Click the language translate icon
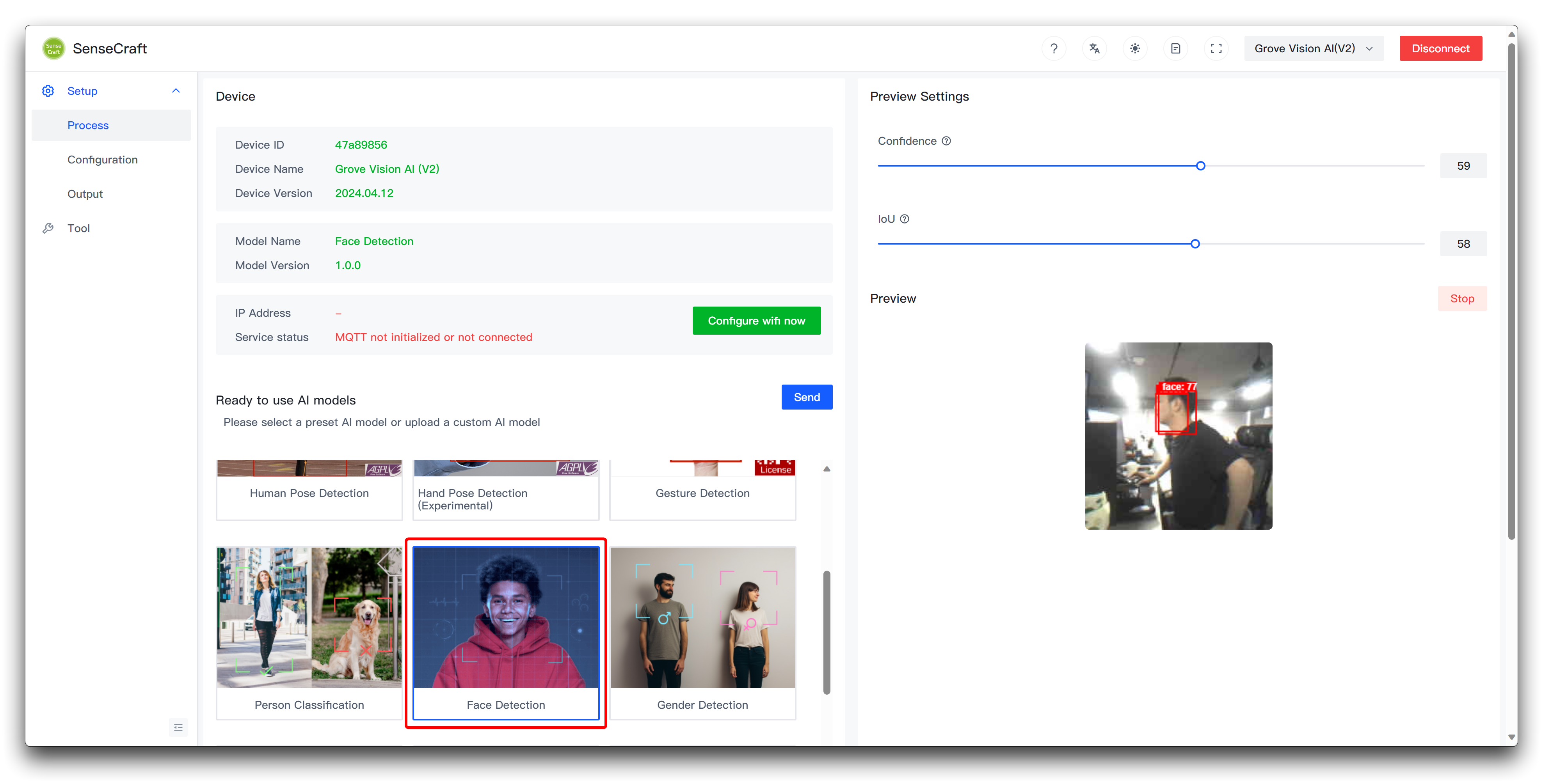 [x=1094, y=48]
